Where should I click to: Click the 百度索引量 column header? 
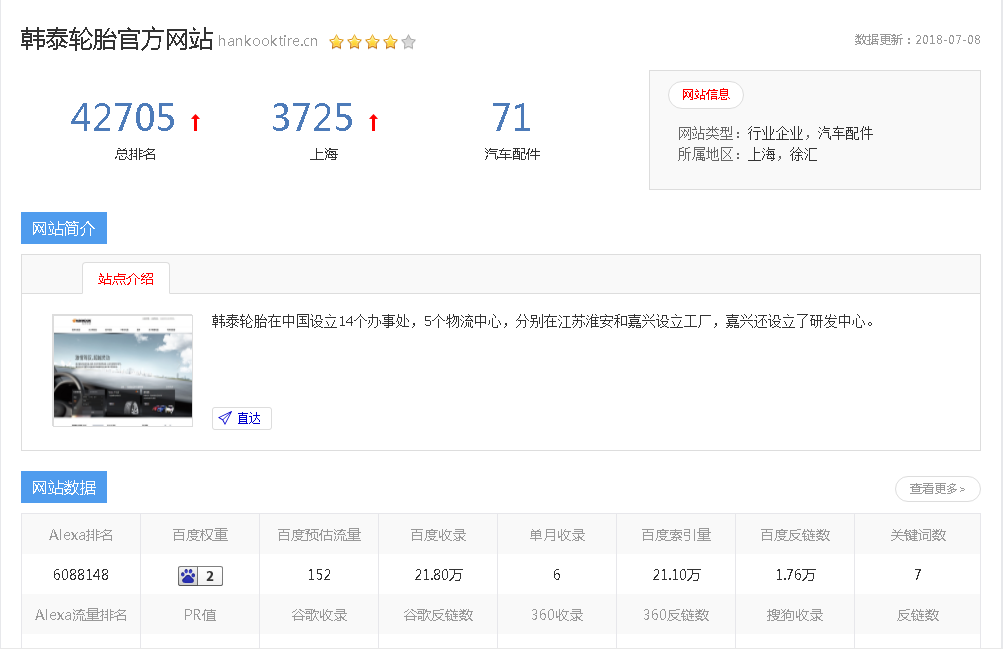tap(676, 535)
